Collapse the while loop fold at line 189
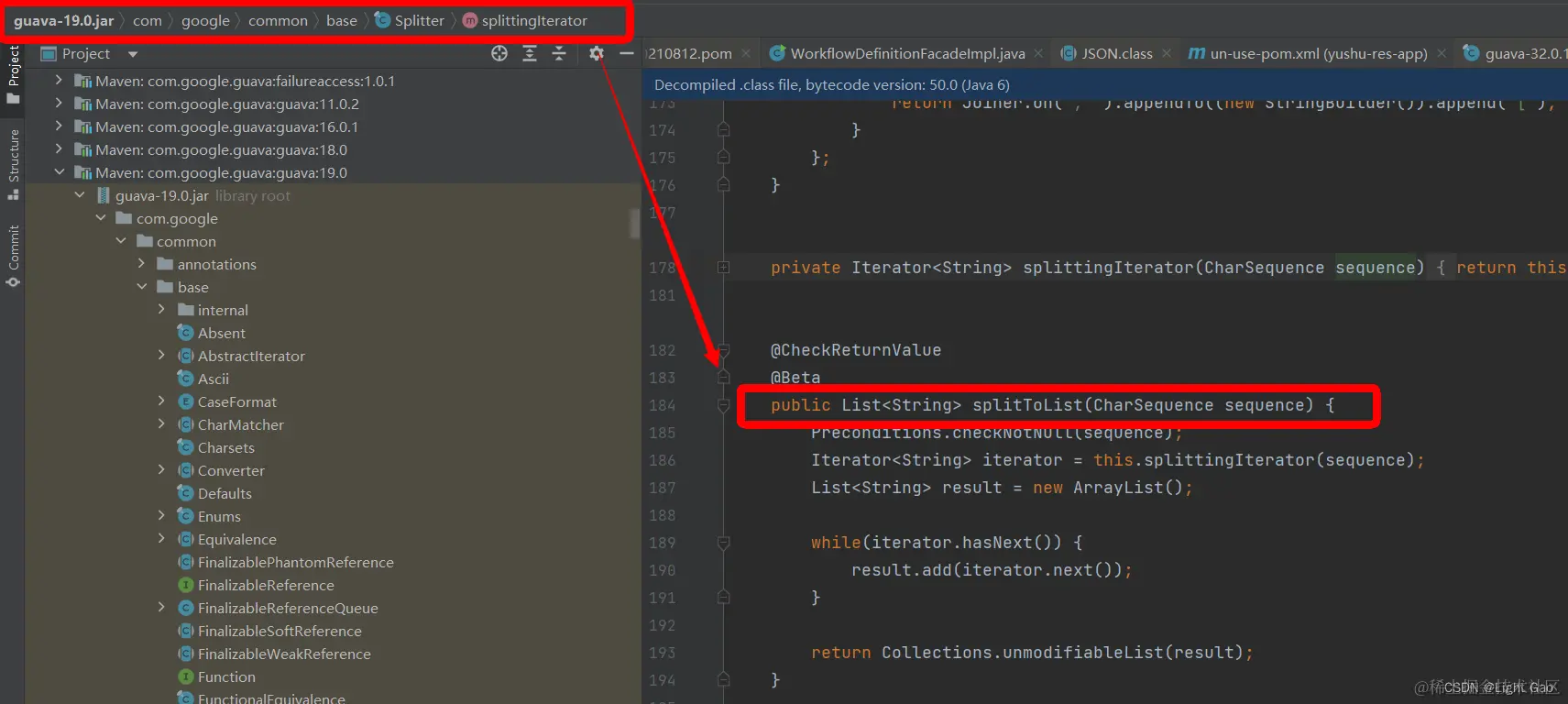This screenshot has width=1568, height=704. pyautogui.click(x=723, y=543)
